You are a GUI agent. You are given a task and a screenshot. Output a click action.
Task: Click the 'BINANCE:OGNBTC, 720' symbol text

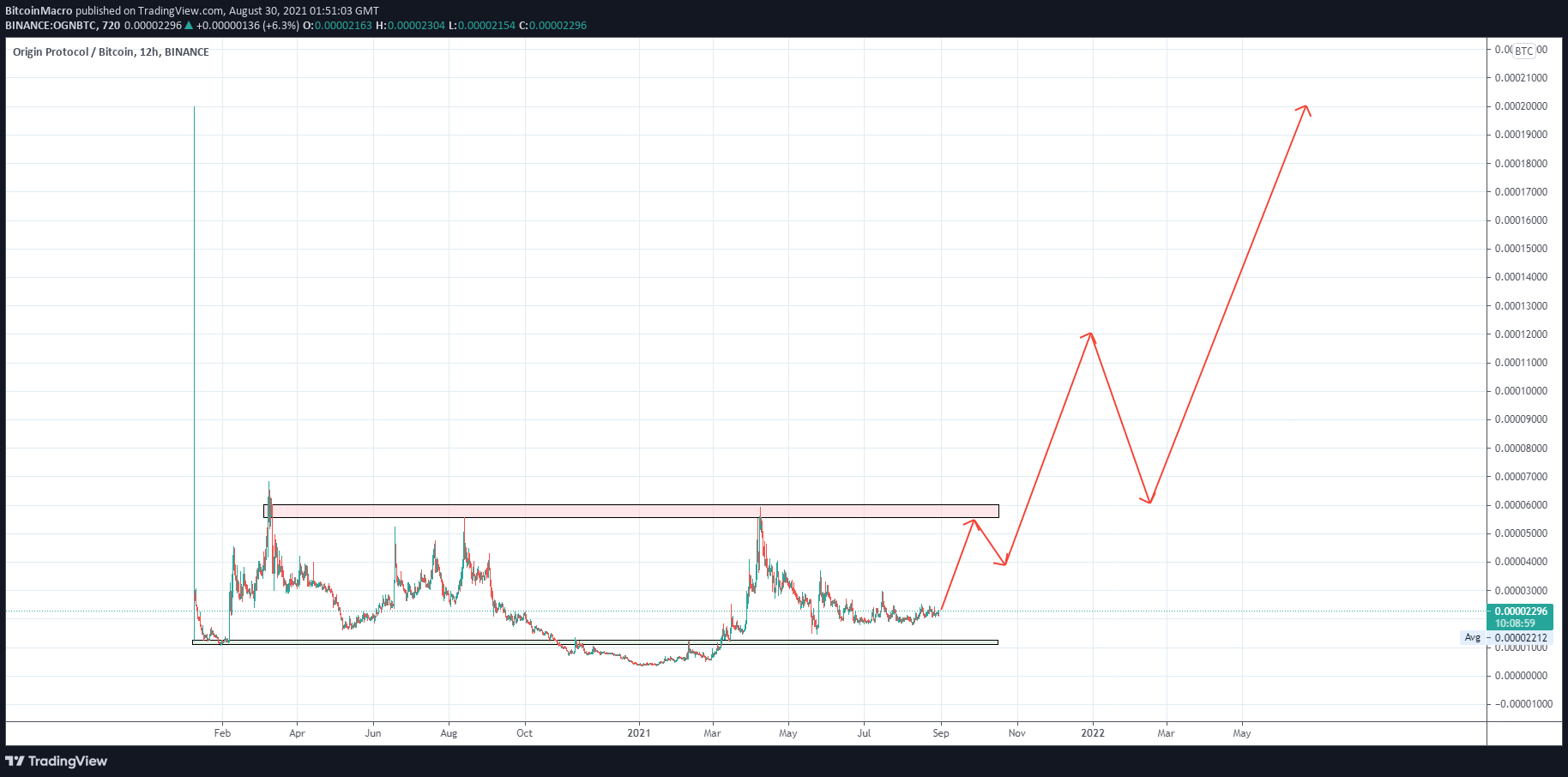pos(63,26)
